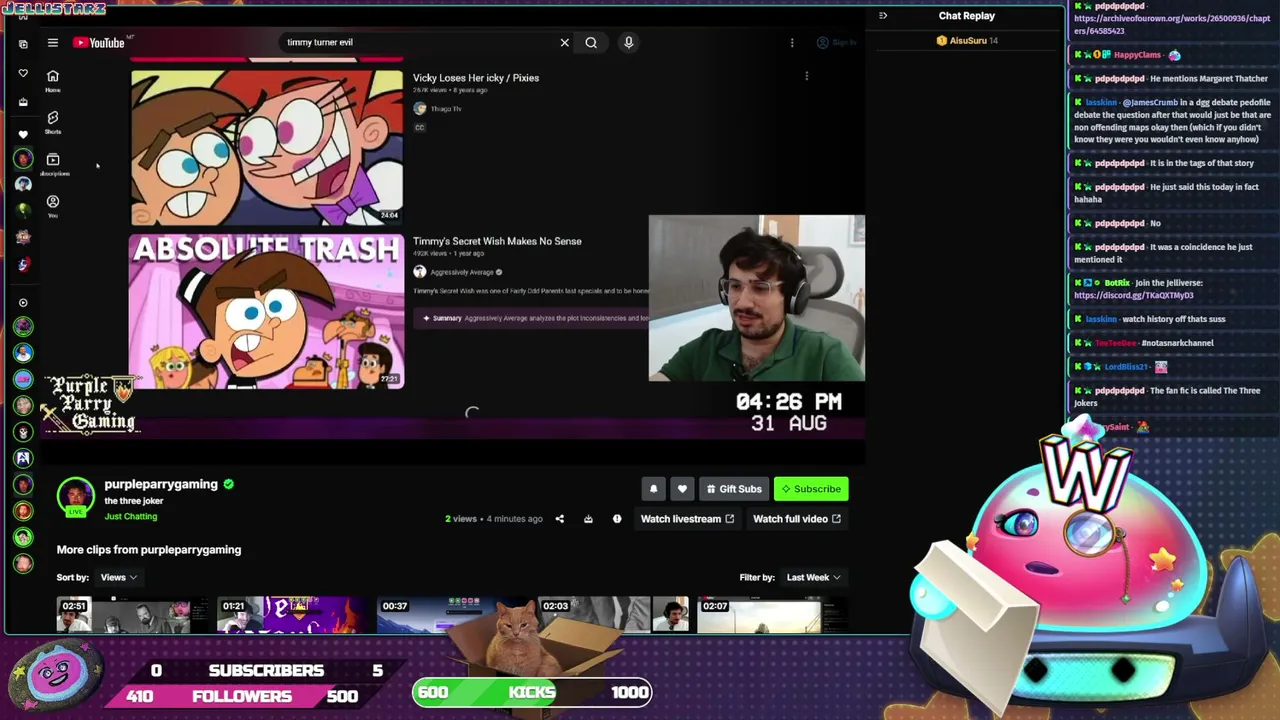Open the discord.gg link from BotRix

(x=1134, y=296)
